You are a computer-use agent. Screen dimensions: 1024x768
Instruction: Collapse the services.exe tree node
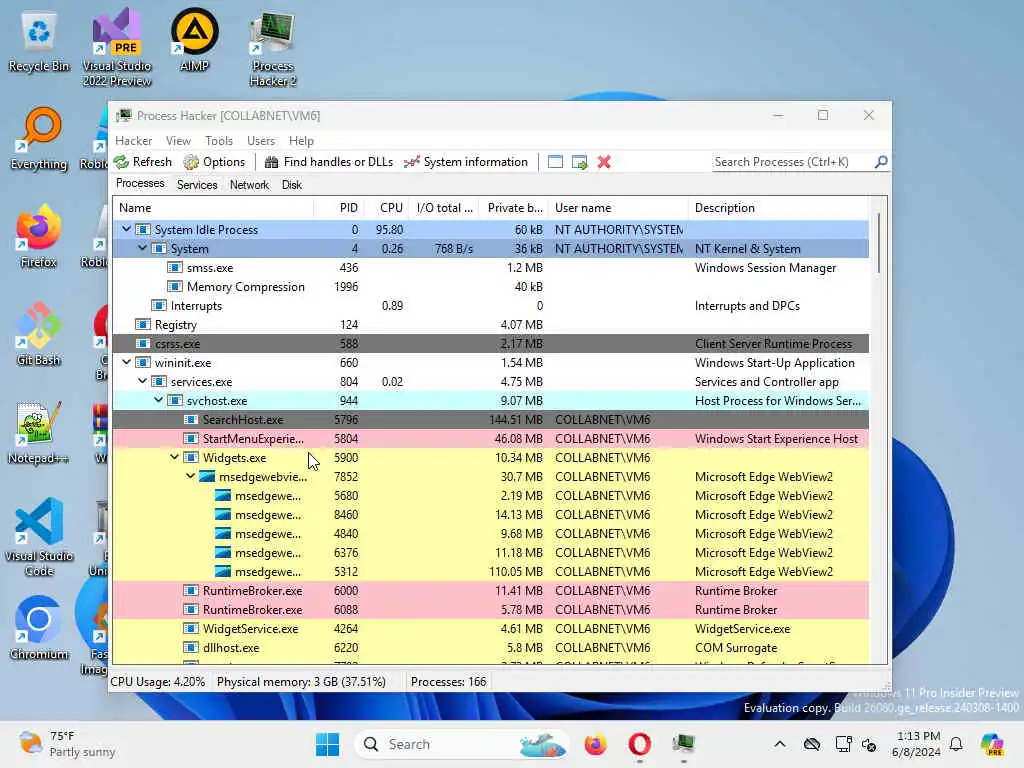(x=142, y=381)
